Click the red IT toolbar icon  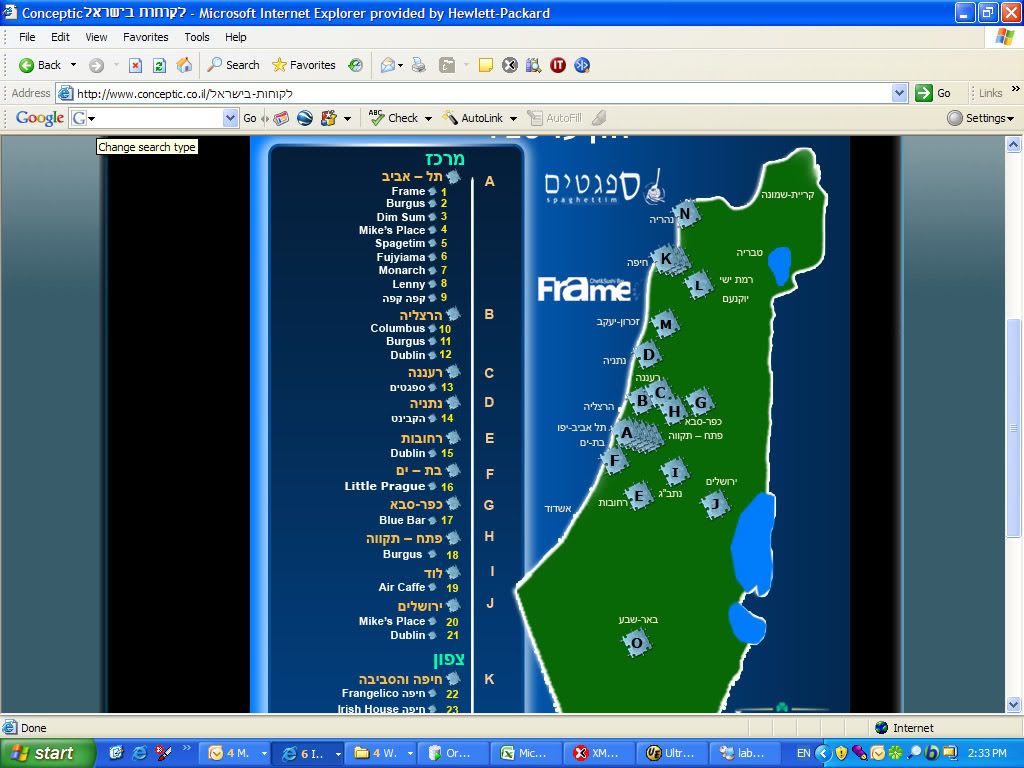(558, 65)
